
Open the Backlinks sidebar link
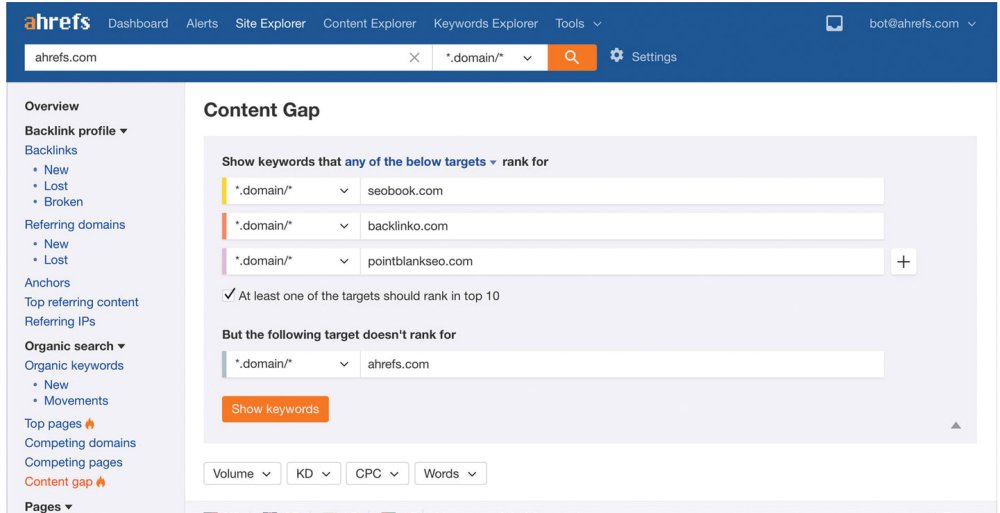point(51,150)
